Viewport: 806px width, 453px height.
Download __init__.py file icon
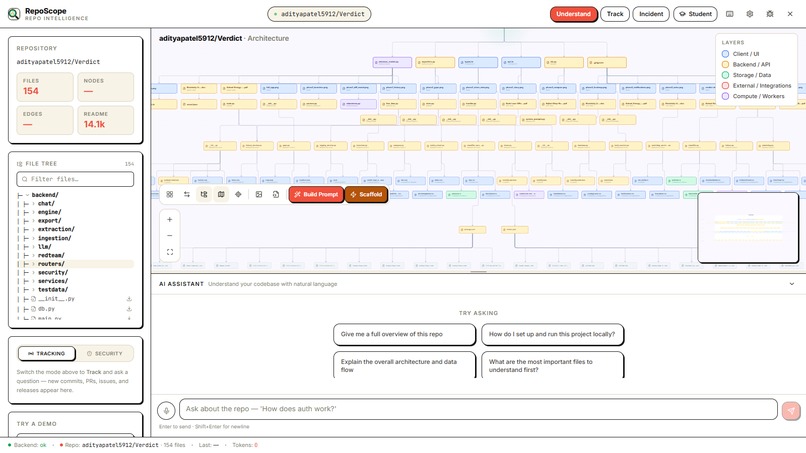coord(129,299)
